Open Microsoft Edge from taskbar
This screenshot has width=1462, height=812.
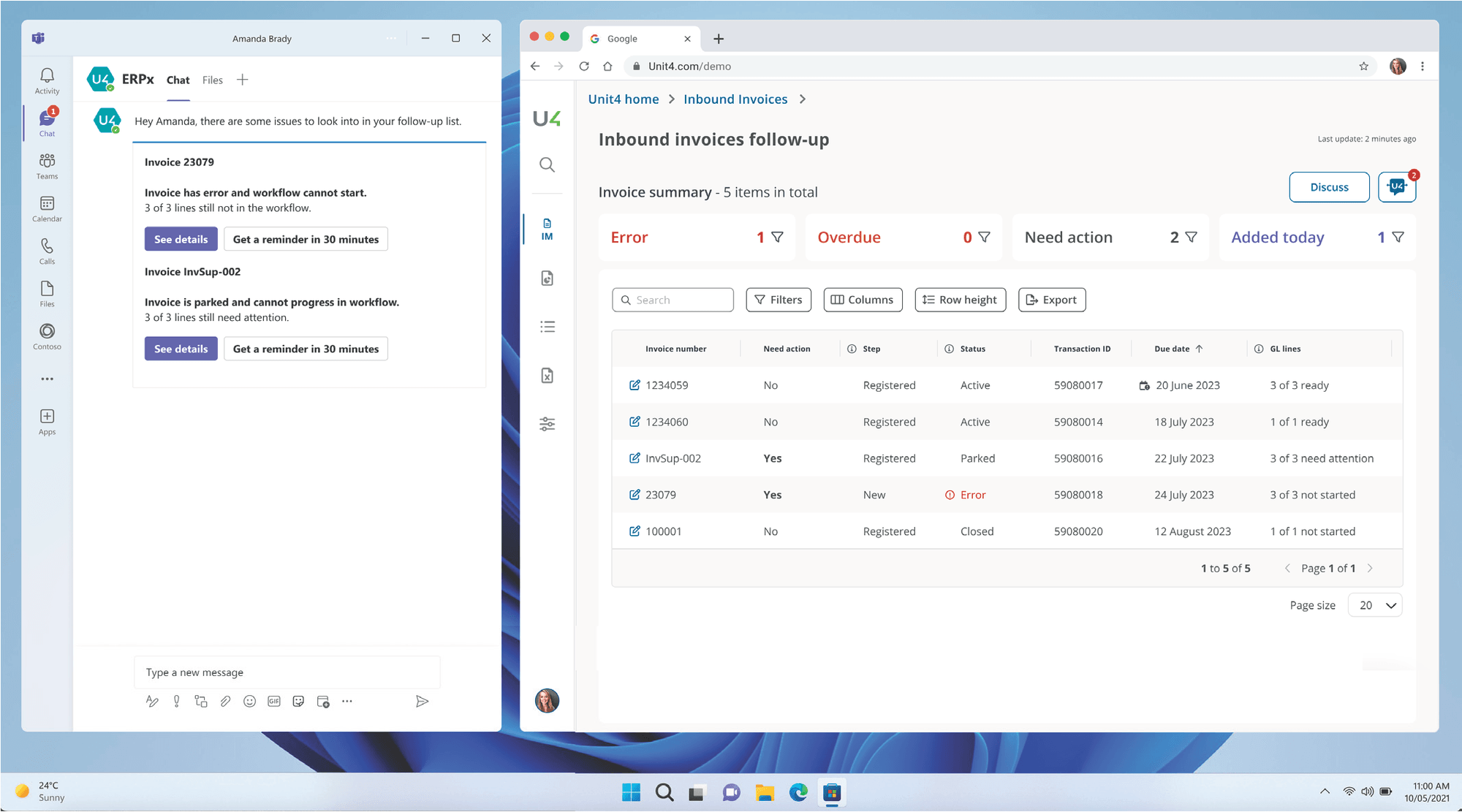point(798,792)
